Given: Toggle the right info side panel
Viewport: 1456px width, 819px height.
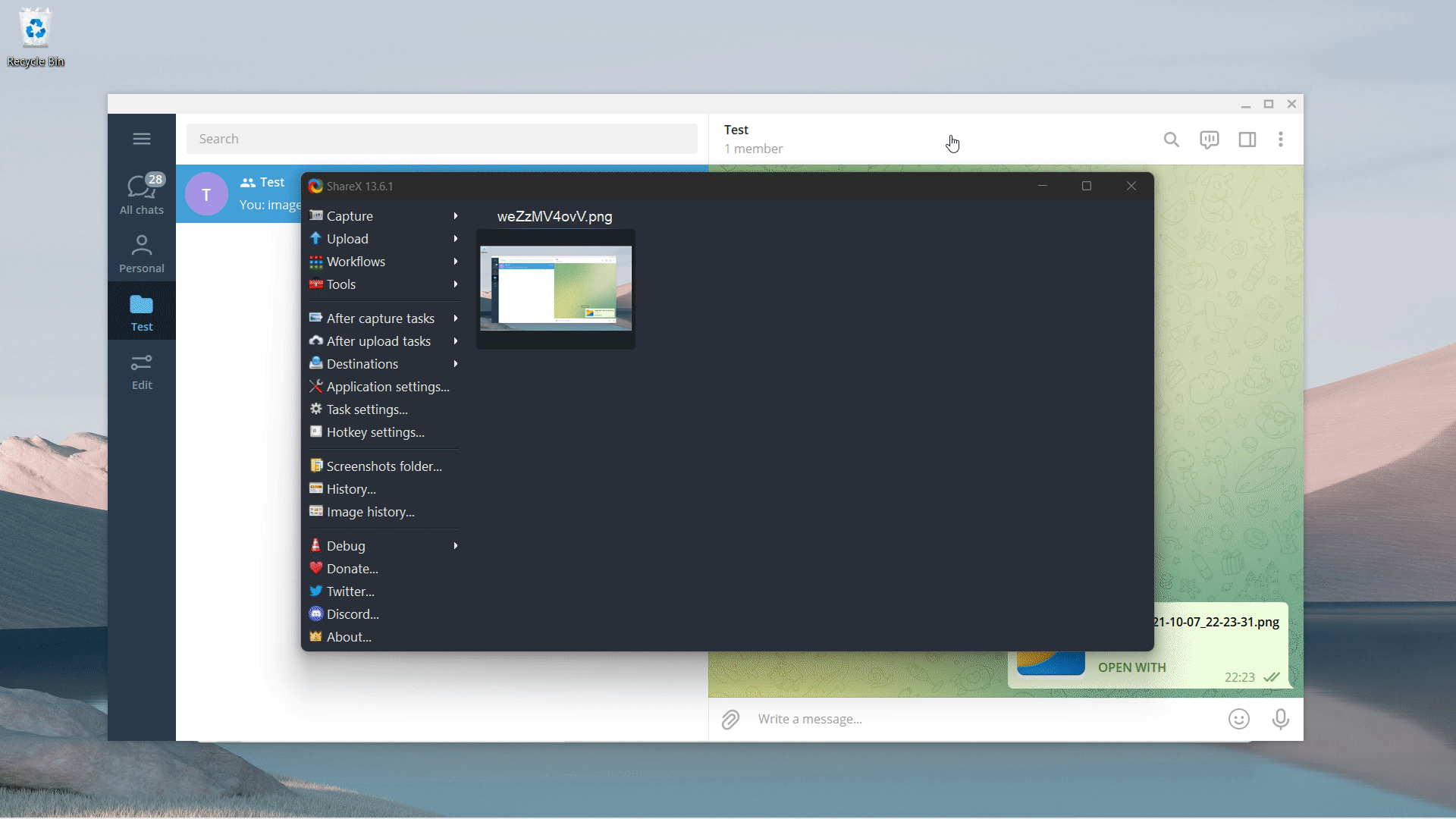Looking at the screenshot, I should click(x=1247, y=140).
